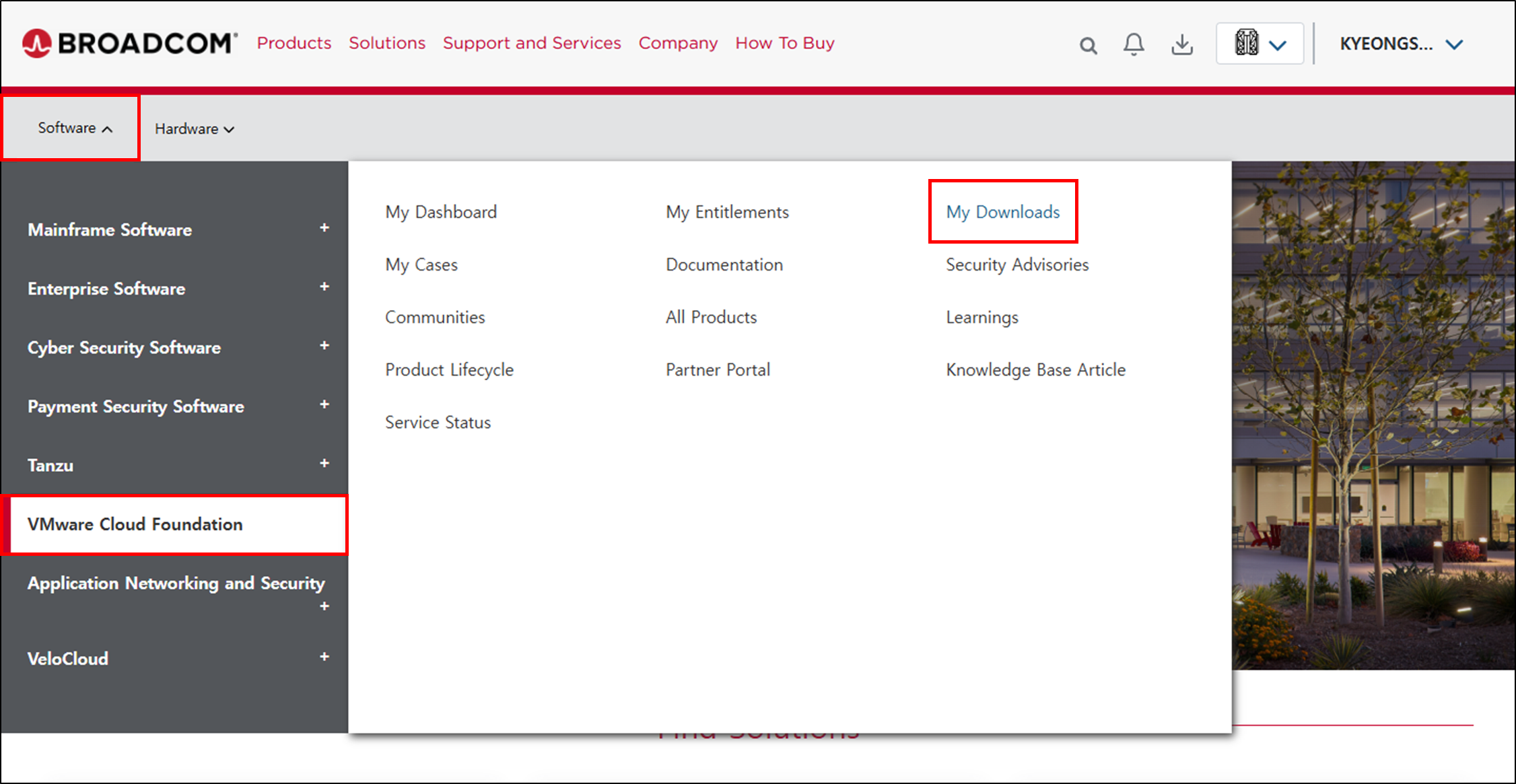
Task: Expand Mainframe Software plus icon
Action: coord(324,228)
